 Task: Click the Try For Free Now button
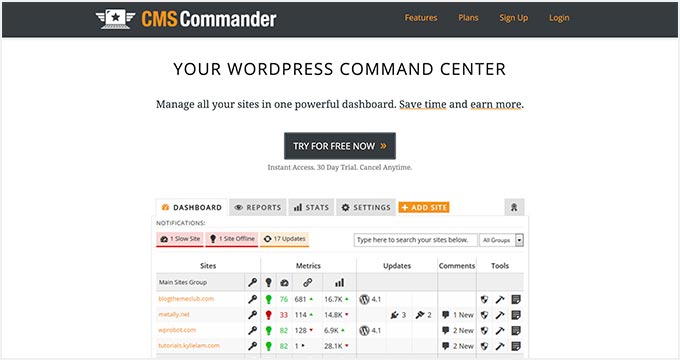click(340, 146)
